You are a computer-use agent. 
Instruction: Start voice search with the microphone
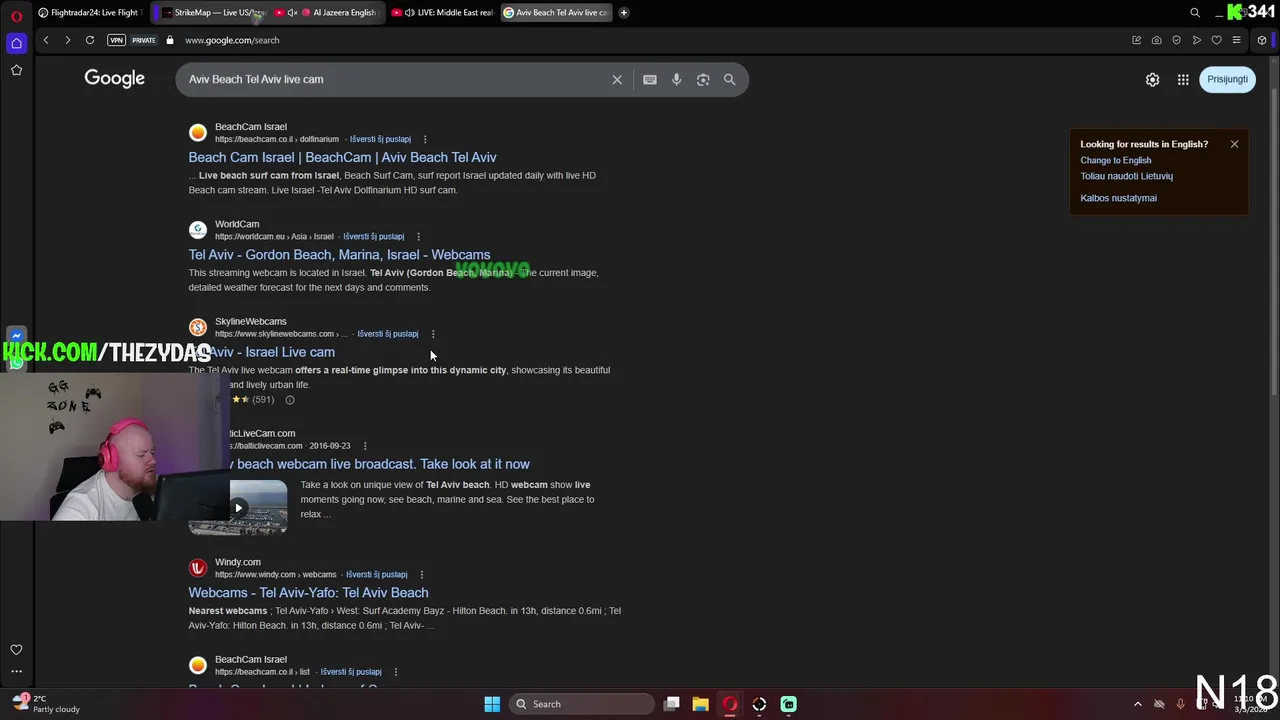click(676, 80)
